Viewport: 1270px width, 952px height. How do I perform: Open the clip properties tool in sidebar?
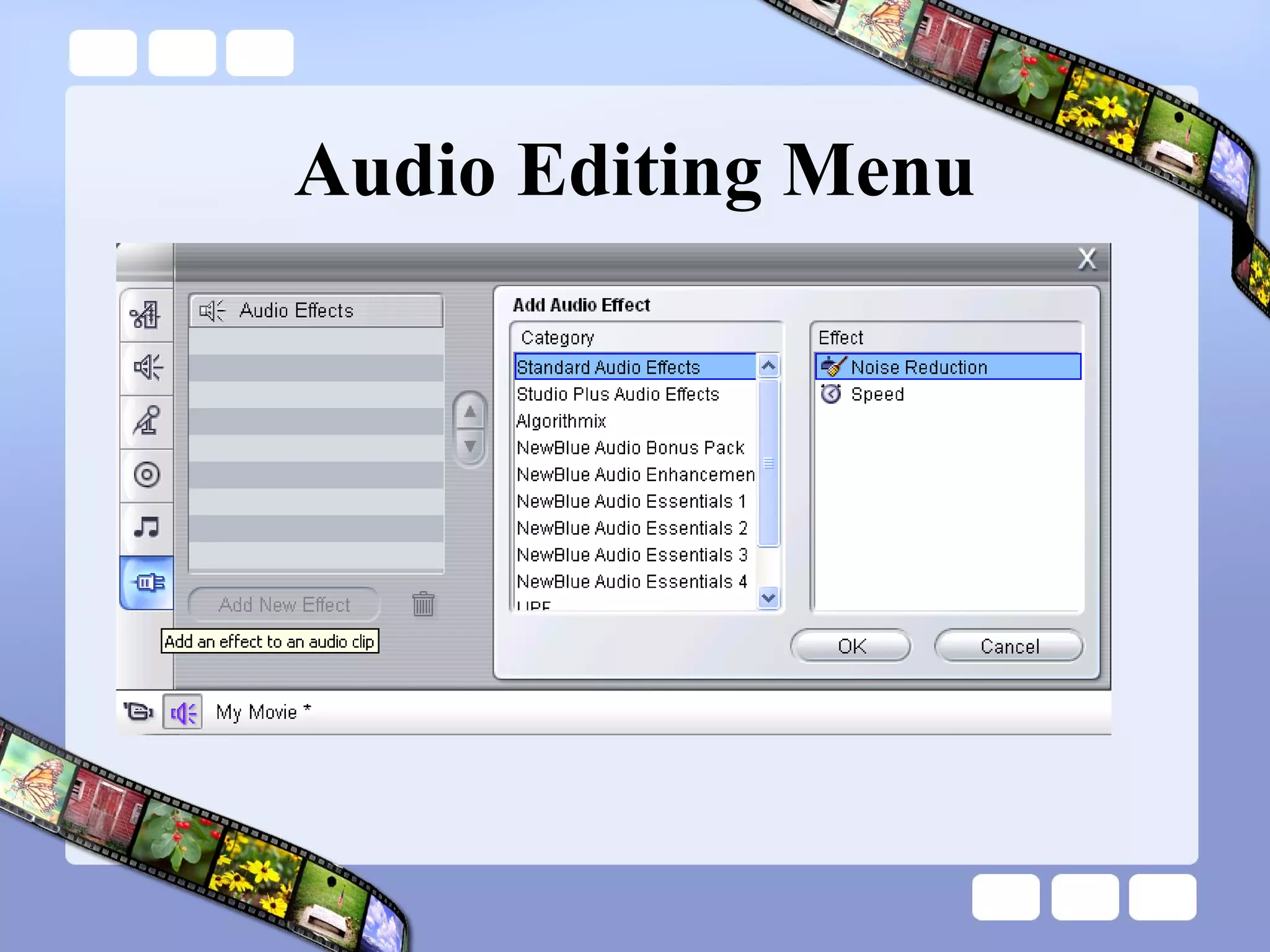coord(146,315)
